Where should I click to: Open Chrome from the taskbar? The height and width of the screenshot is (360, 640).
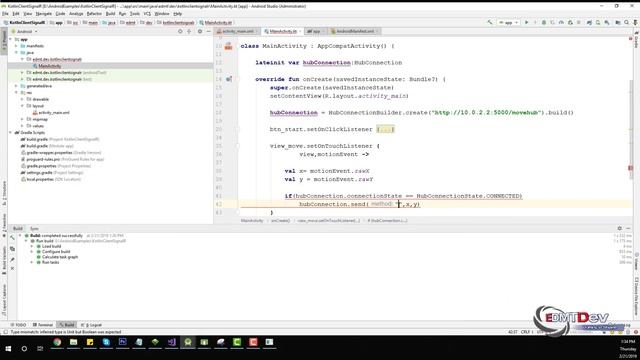[x=57, y=342]
